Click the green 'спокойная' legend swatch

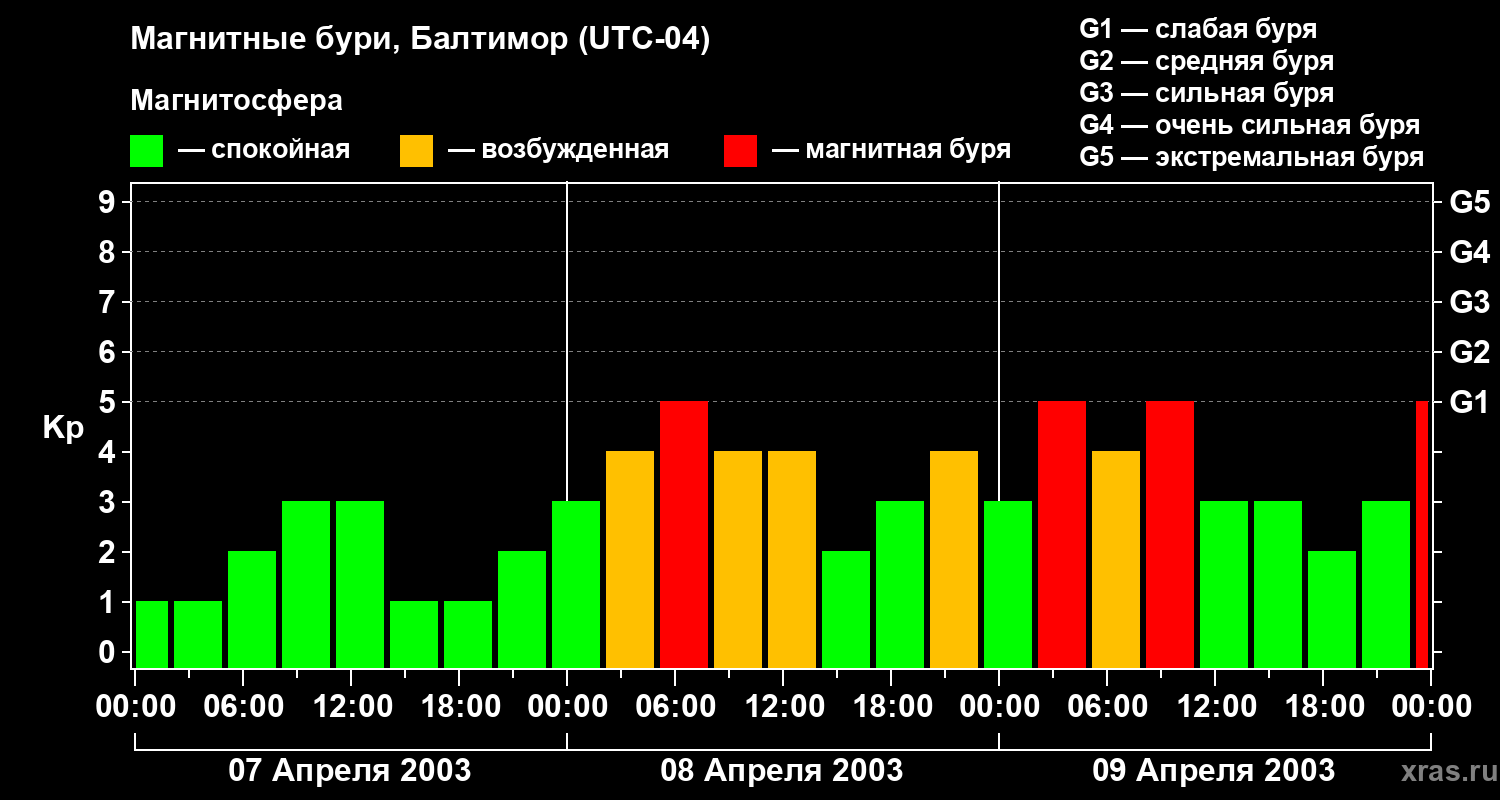tap(147, 151)
